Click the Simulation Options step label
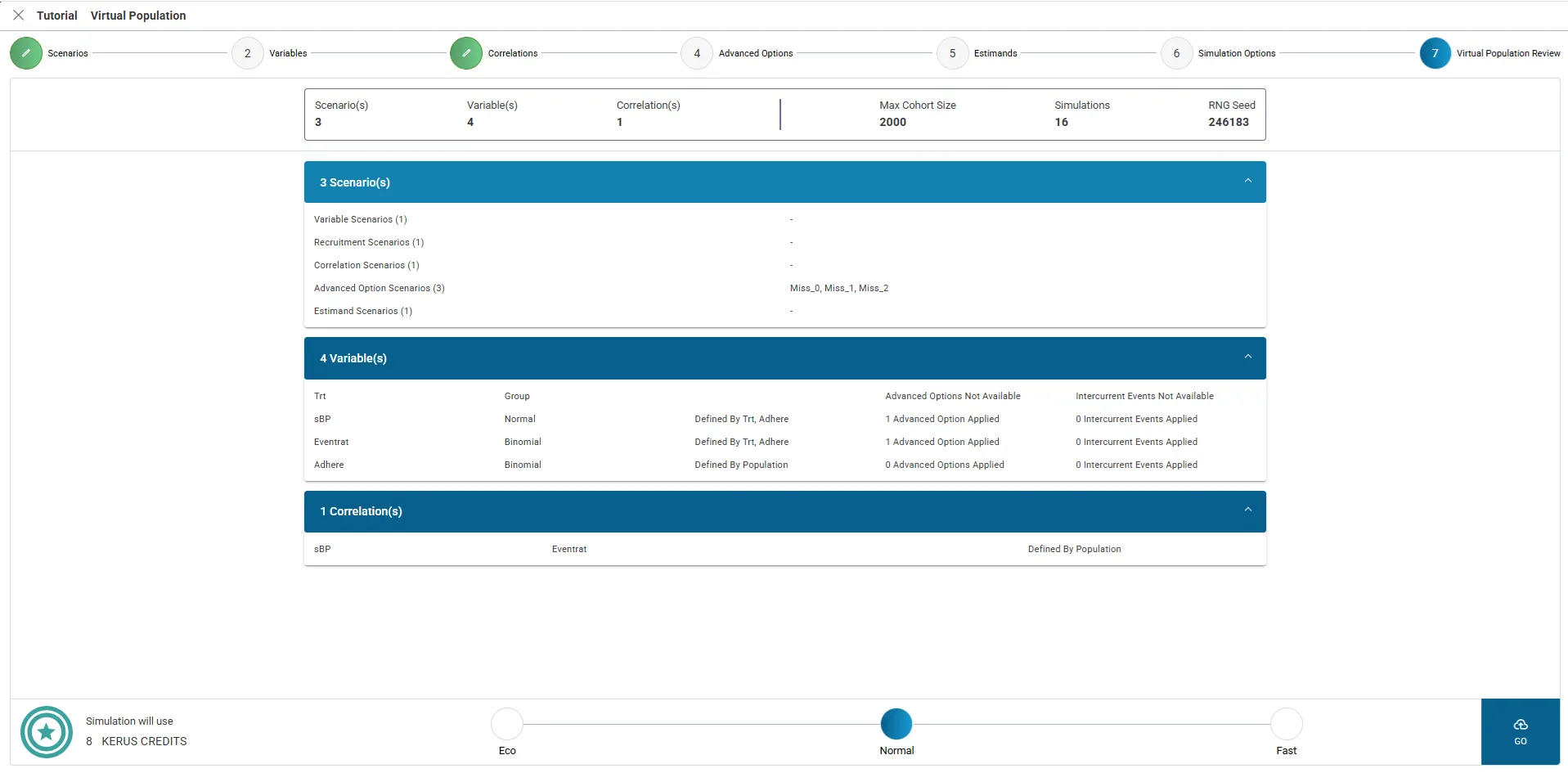This screenshot has height=773, width=1568. [x=1236, y=53]
